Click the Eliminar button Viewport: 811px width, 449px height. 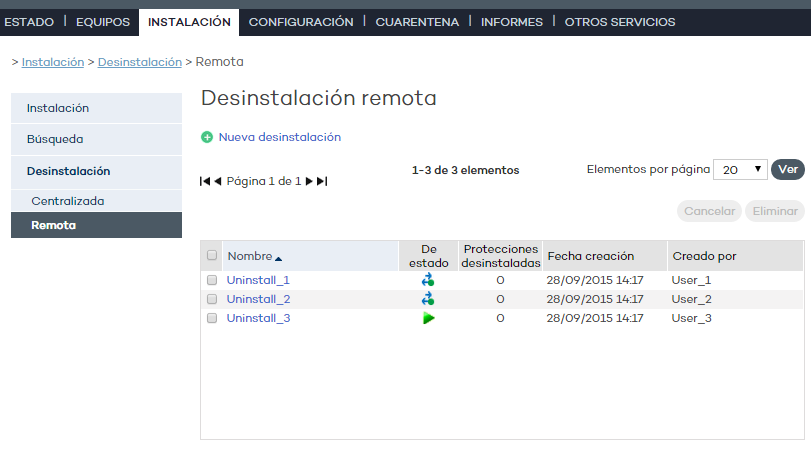775,211
